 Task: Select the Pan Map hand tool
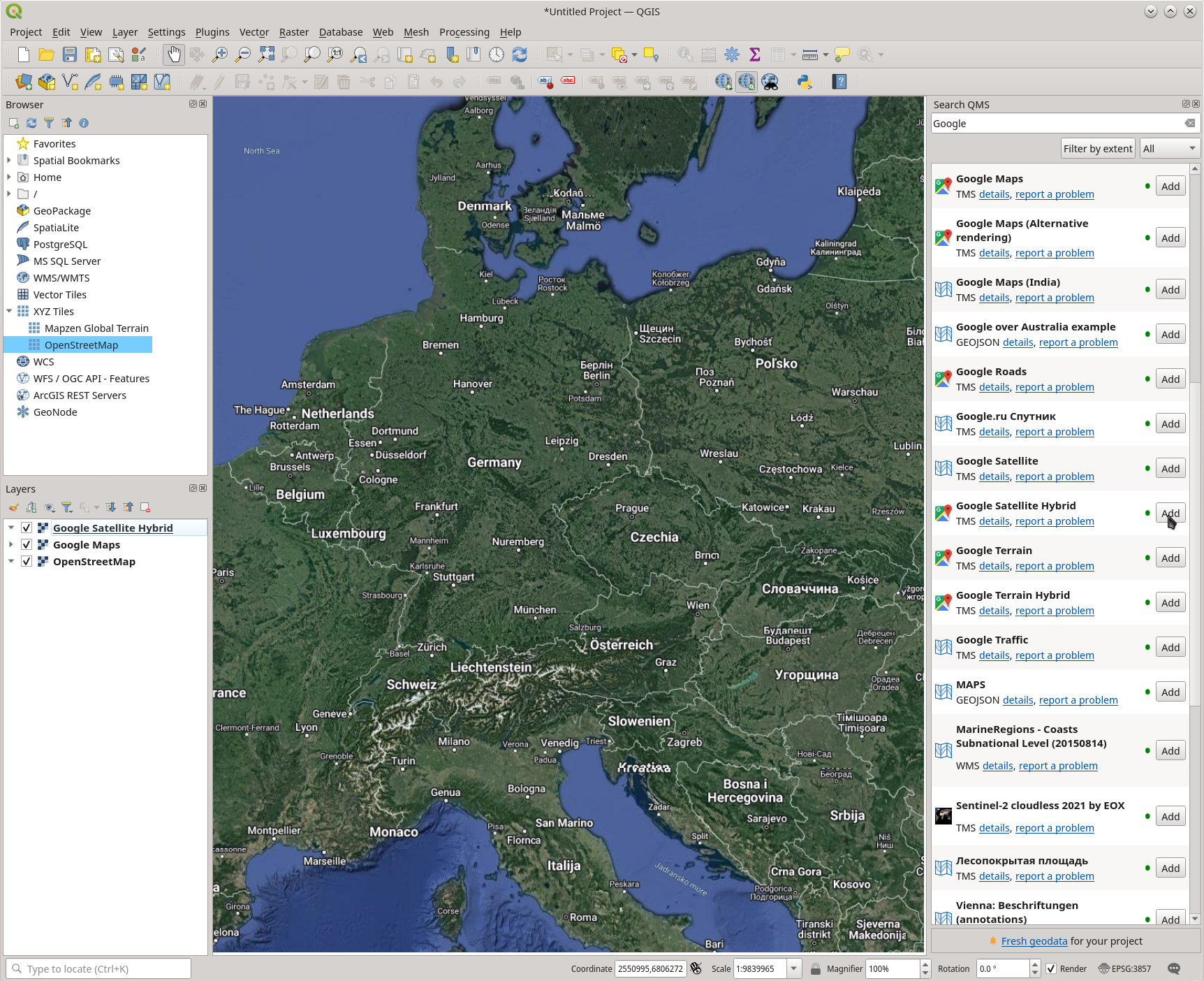click(x=174, y=54)
